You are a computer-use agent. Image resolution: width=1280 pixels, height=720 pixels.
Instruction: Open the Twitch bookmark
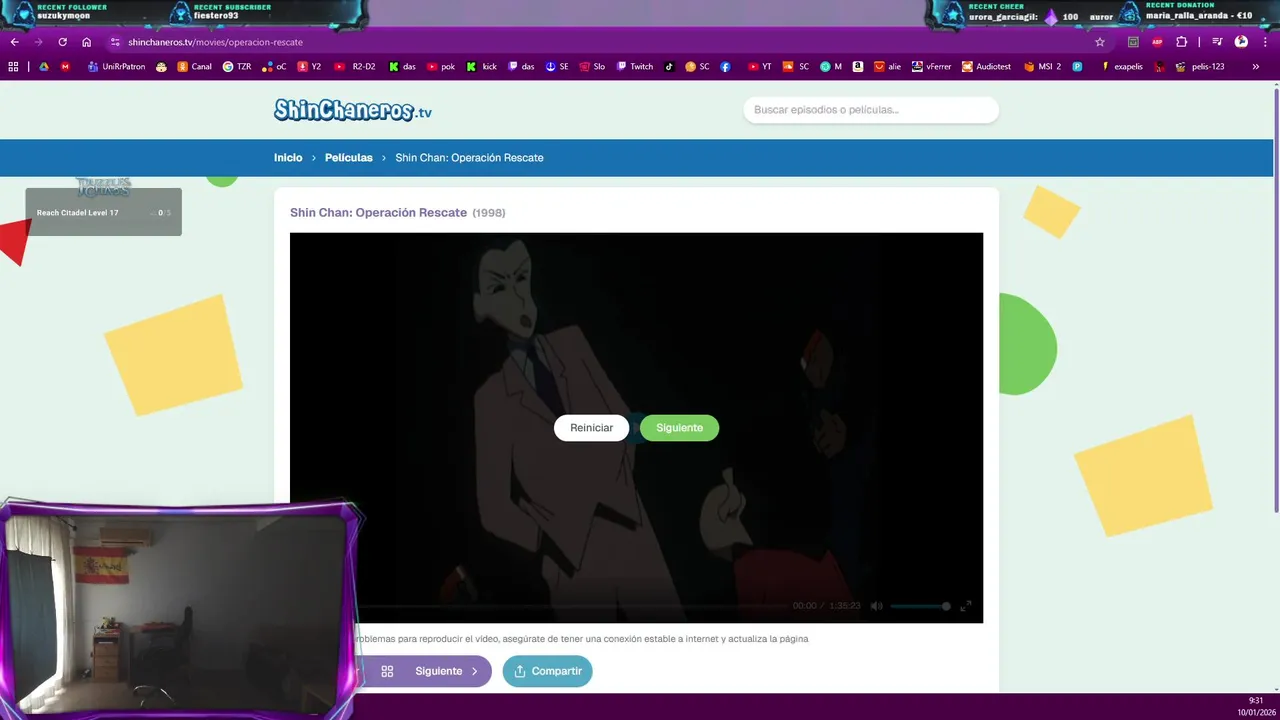[x=634, y=67]
